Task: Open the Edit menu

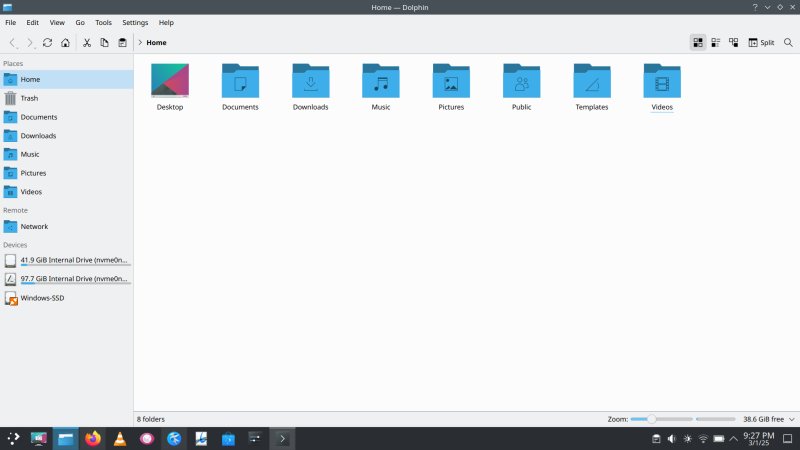Action: point(33,22)
